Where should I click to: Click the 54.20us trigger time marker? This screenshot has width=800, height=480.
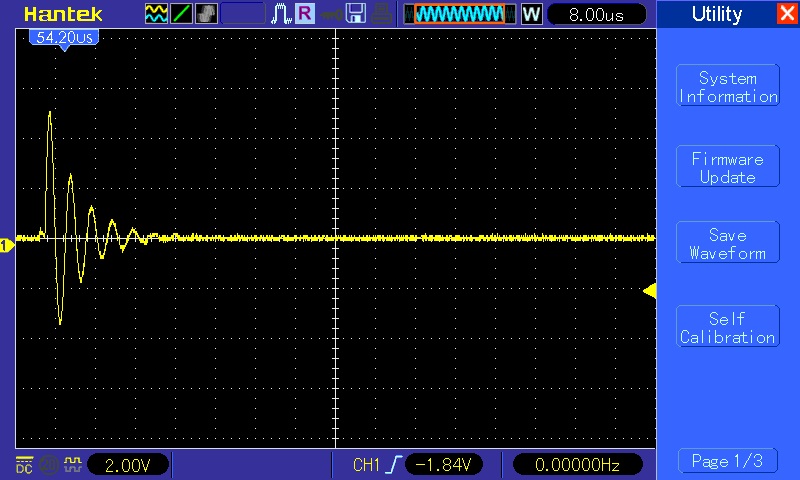pyautogui.click(x=63, y=35)
